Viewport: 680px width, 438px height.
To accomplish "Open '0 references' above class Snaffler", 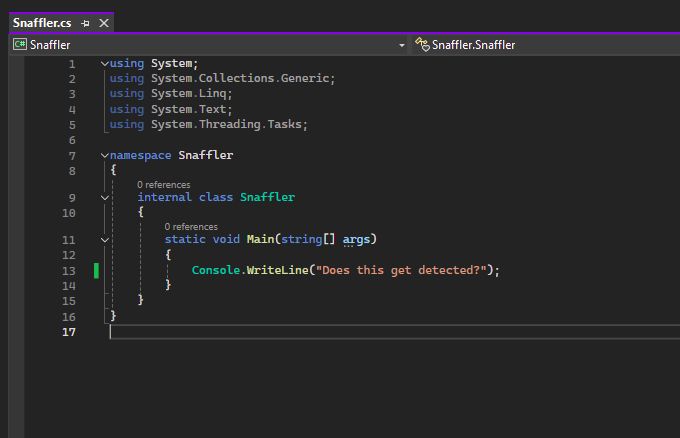I will [x=163, y=185].
